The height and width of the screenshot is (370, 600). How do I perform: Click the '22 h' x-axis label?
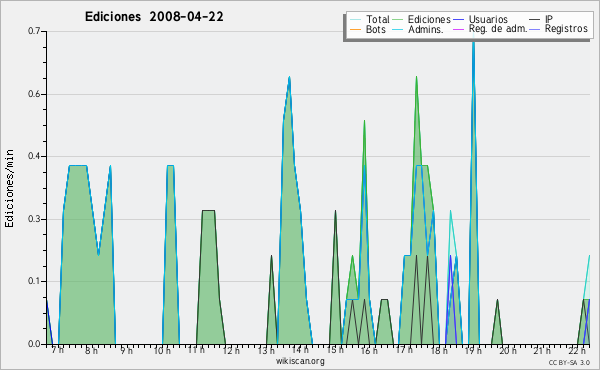(x=578, y=350)
